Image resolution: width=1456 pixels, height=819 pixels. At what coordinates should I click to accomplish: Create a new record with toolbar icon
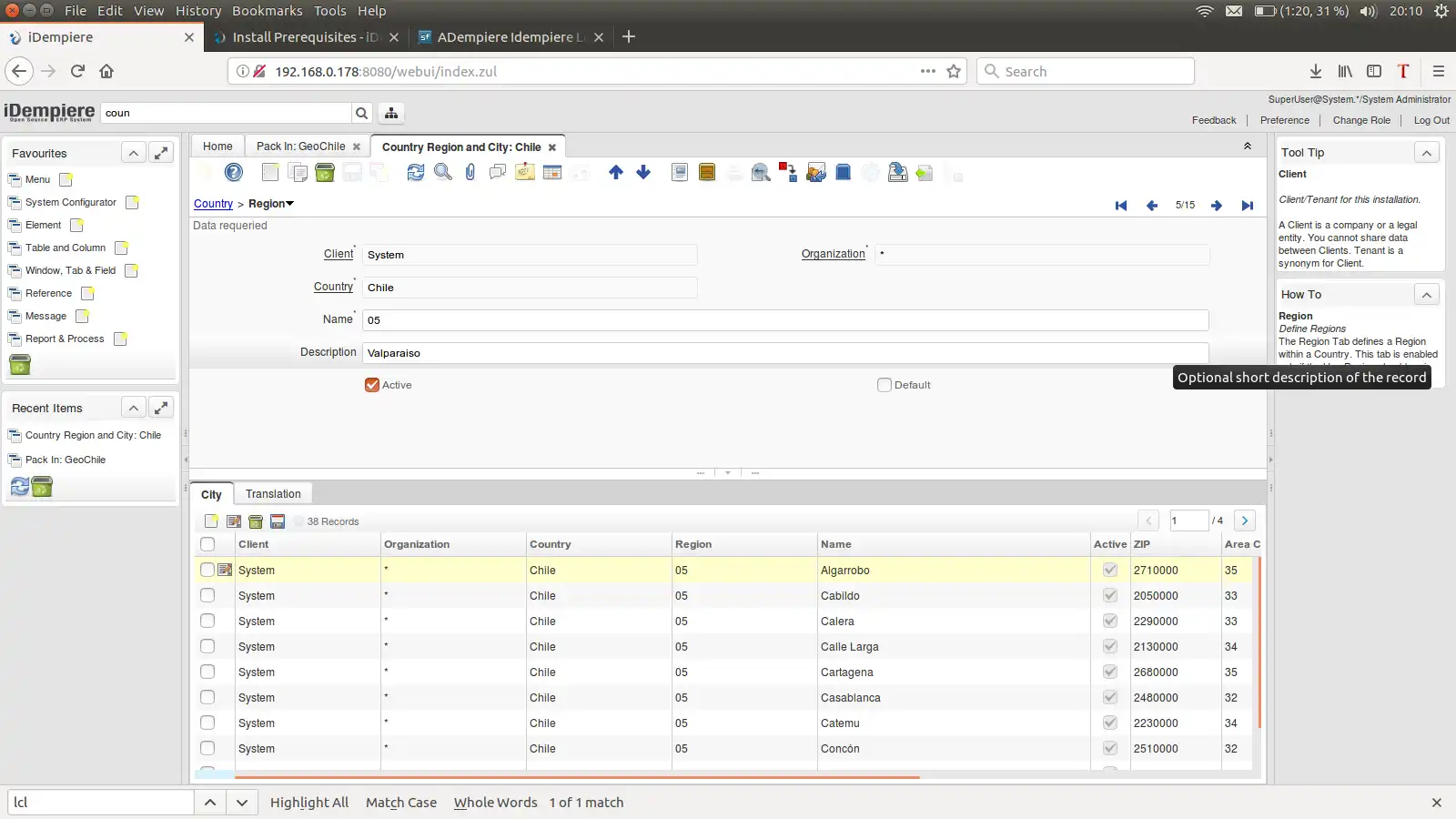pyautogui.click(x=270, y=172)
